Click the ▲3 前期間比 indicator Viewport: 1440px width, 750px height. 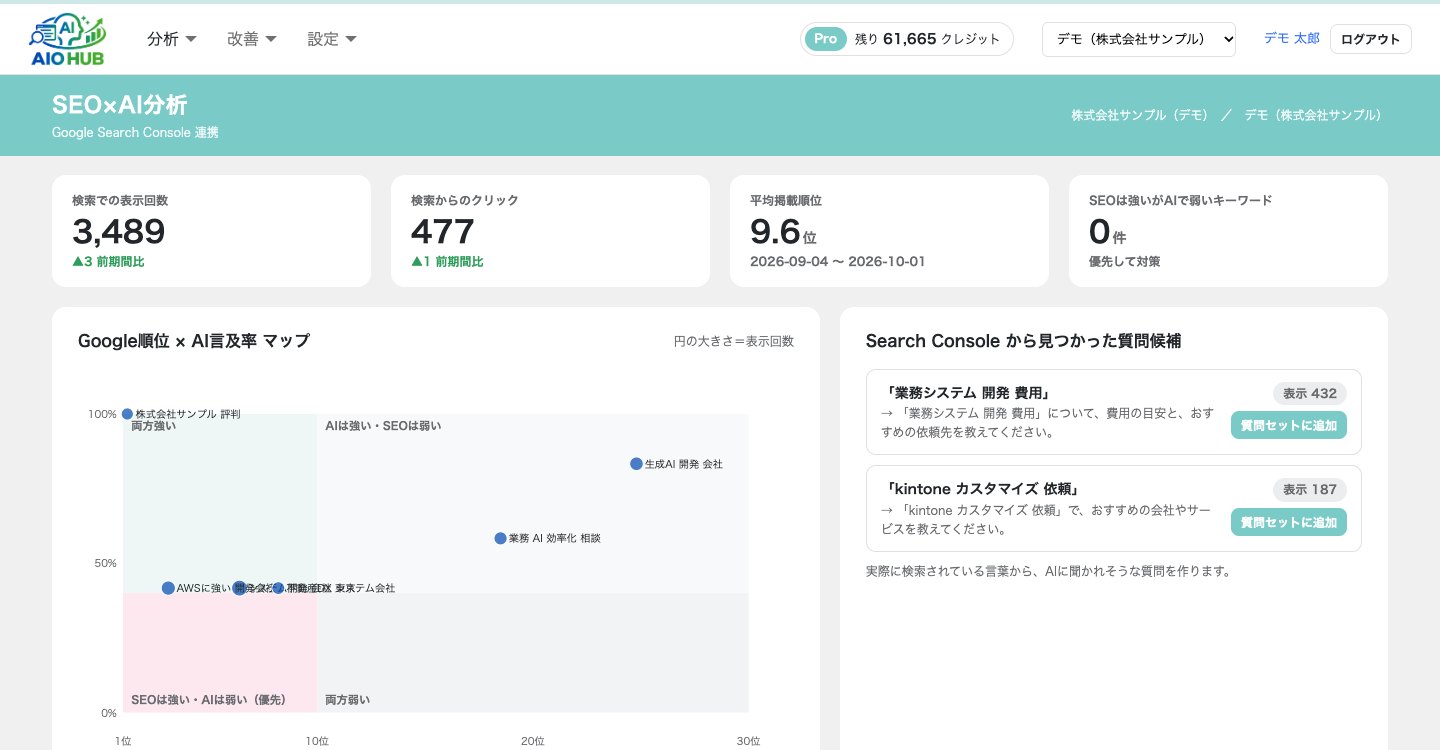coord(108,262)
